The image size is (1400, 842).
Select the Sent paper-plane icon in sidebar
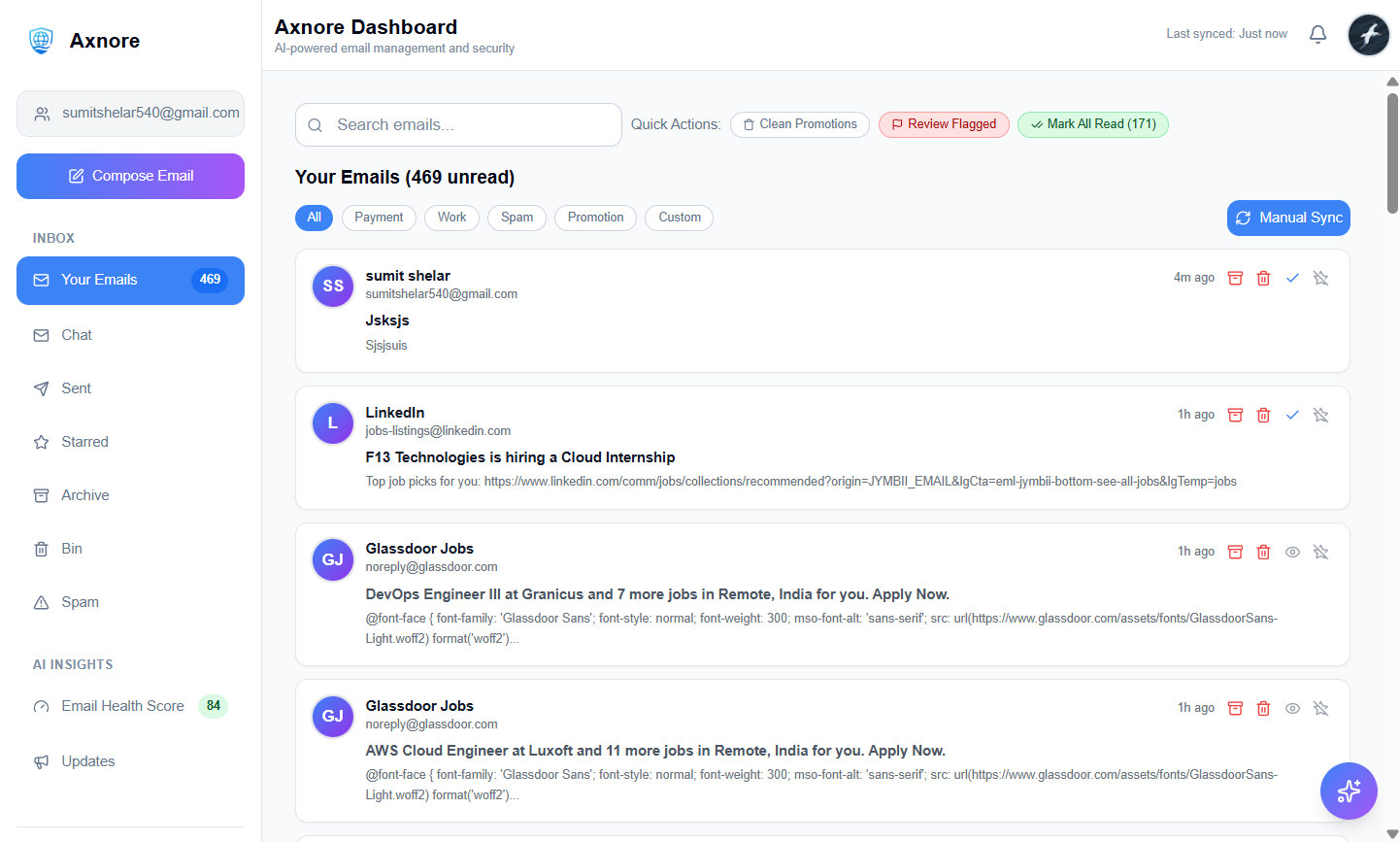click(x=42, y=387)
